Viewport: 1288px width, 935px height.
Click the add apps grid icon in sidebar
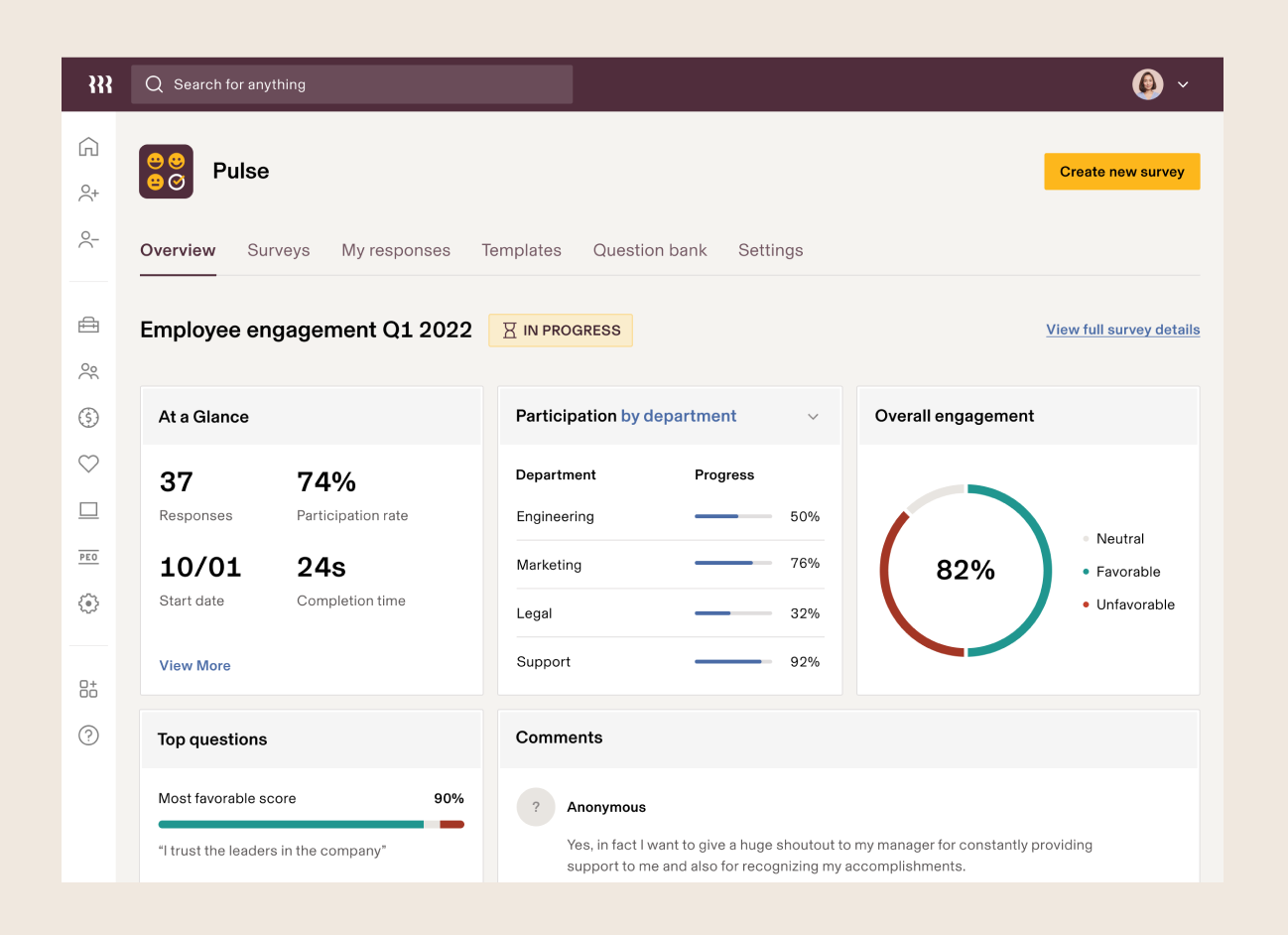88,689
